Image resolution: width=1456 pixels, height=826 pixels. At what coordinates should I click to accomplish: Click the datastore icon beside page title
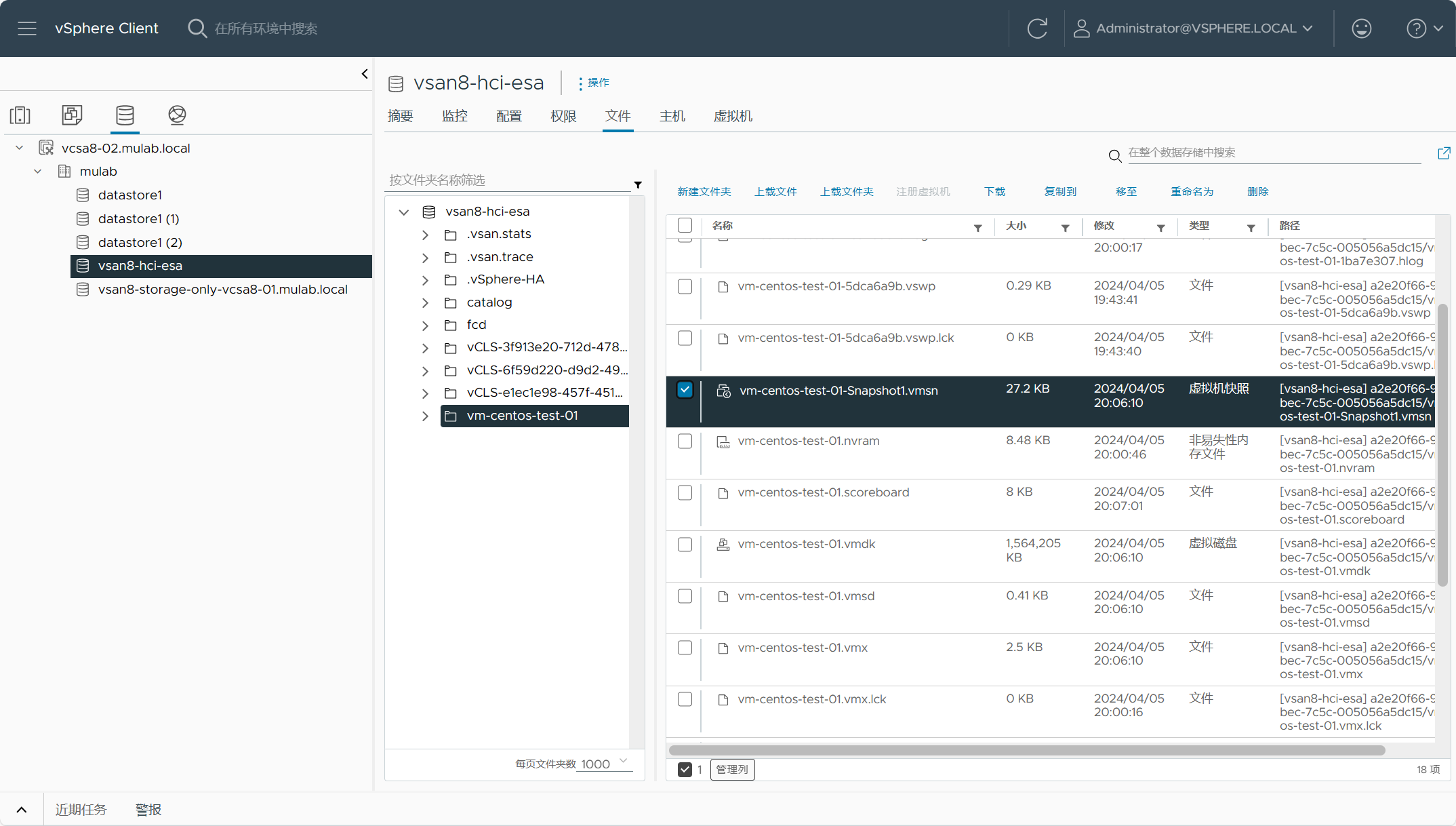coord(396,83)
